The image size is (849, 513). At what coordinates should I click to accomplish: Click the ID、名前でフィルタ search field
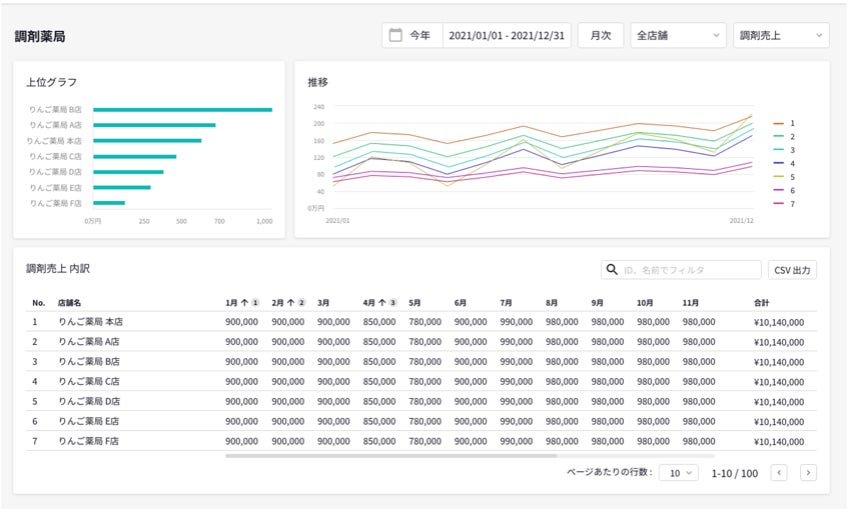[690, 270]
